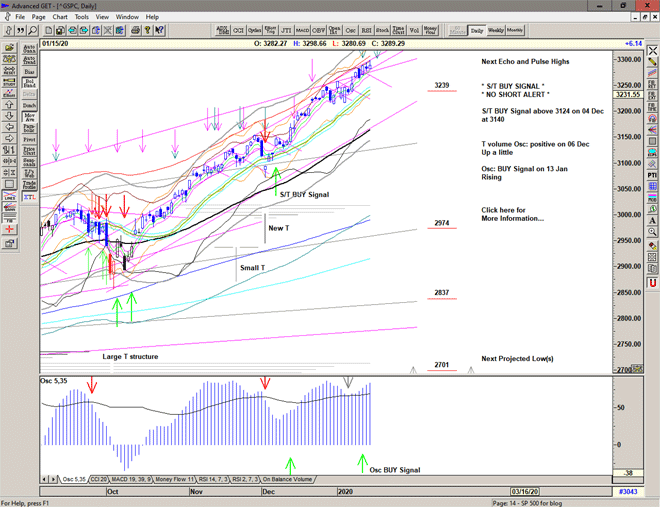Toggle the Bias study button
660x507 pixels.
[x=29, y=72]
